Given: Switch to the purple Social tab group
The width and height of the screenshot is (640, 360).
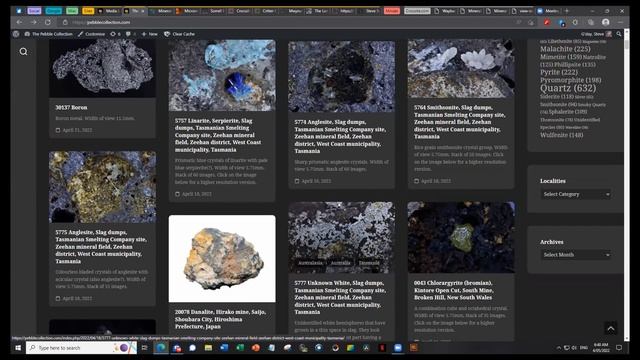Looking at the screenshot, I should (x=34, y=11).
